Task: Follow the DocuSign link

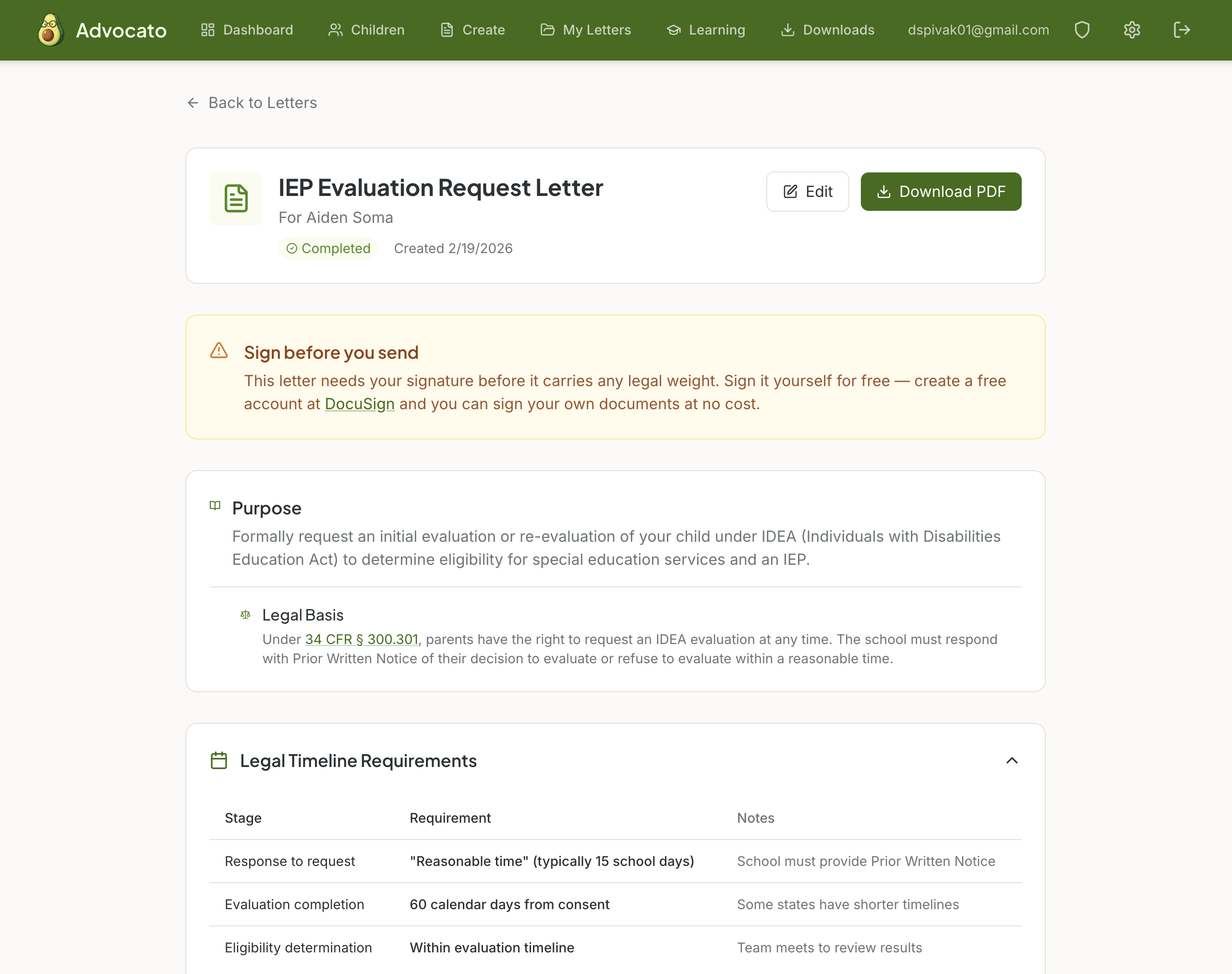Action: click(x=359, y=404)
